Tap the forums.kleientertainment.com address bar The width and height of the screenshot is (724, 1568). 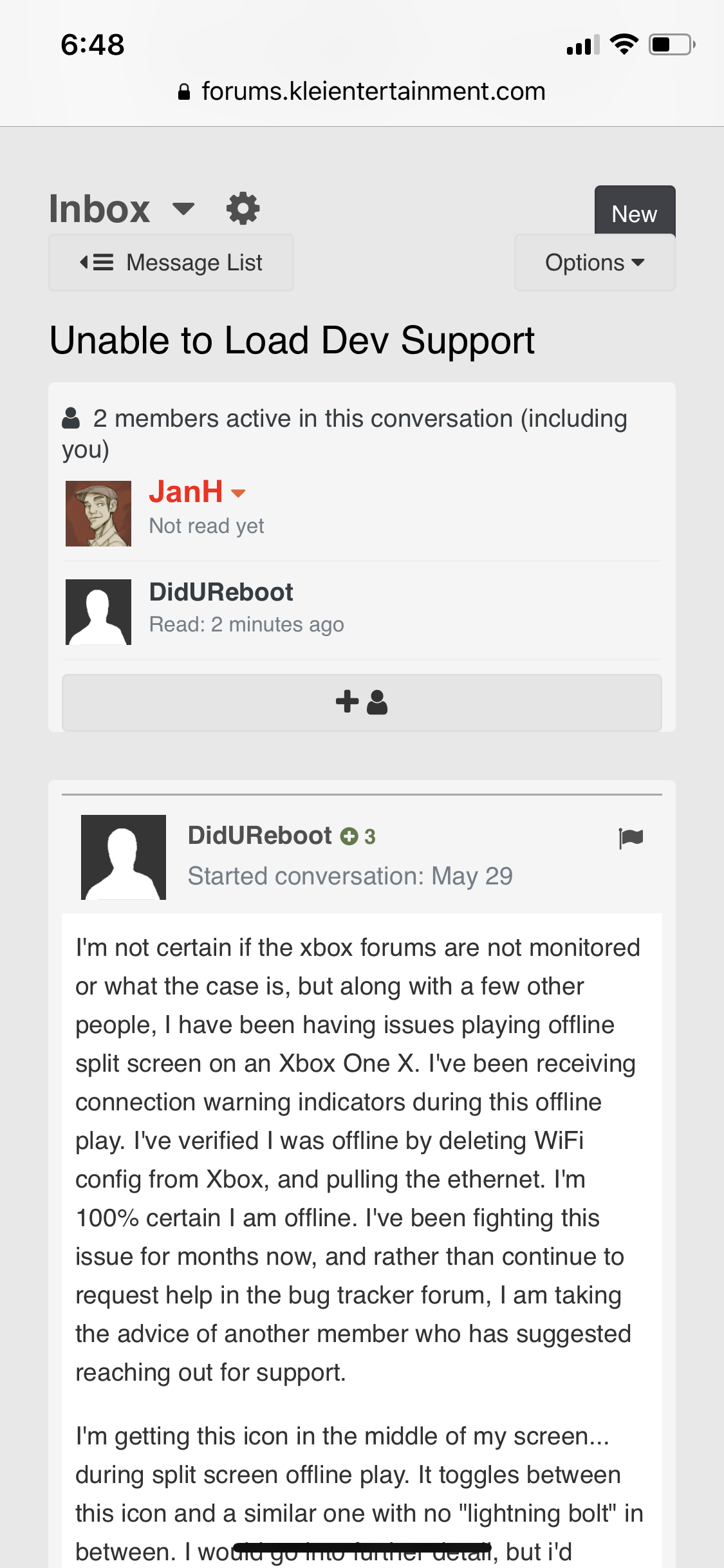tap(373, 92)
